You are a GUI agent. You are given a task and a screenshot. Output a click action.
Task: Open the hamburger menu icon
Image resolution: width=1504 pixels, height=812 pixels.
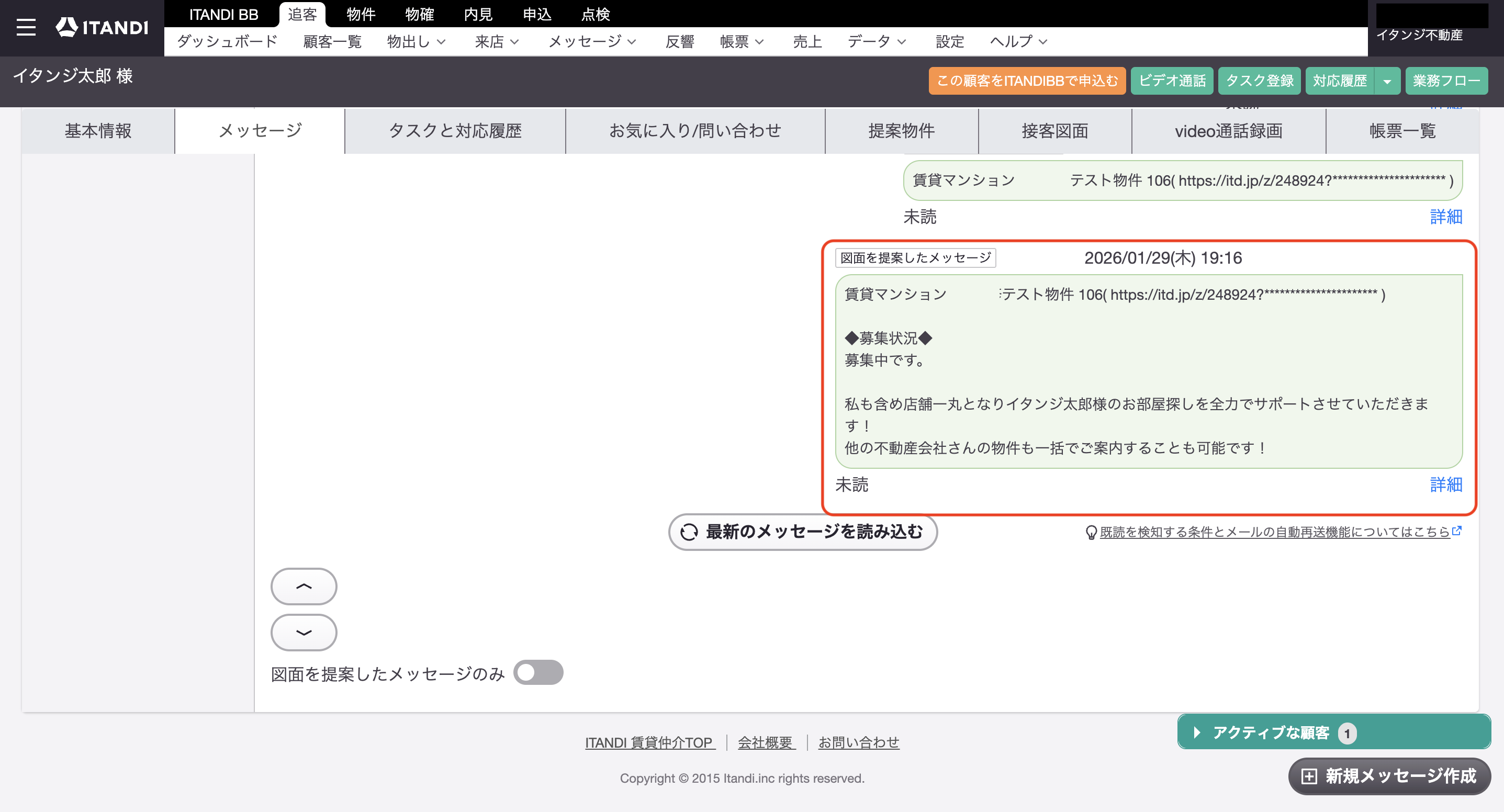(x=26, y=27)
